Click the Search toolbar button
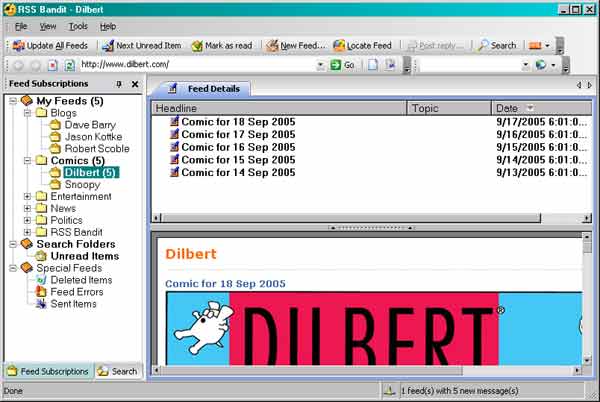The image size is (600, 402). [497, 46]
